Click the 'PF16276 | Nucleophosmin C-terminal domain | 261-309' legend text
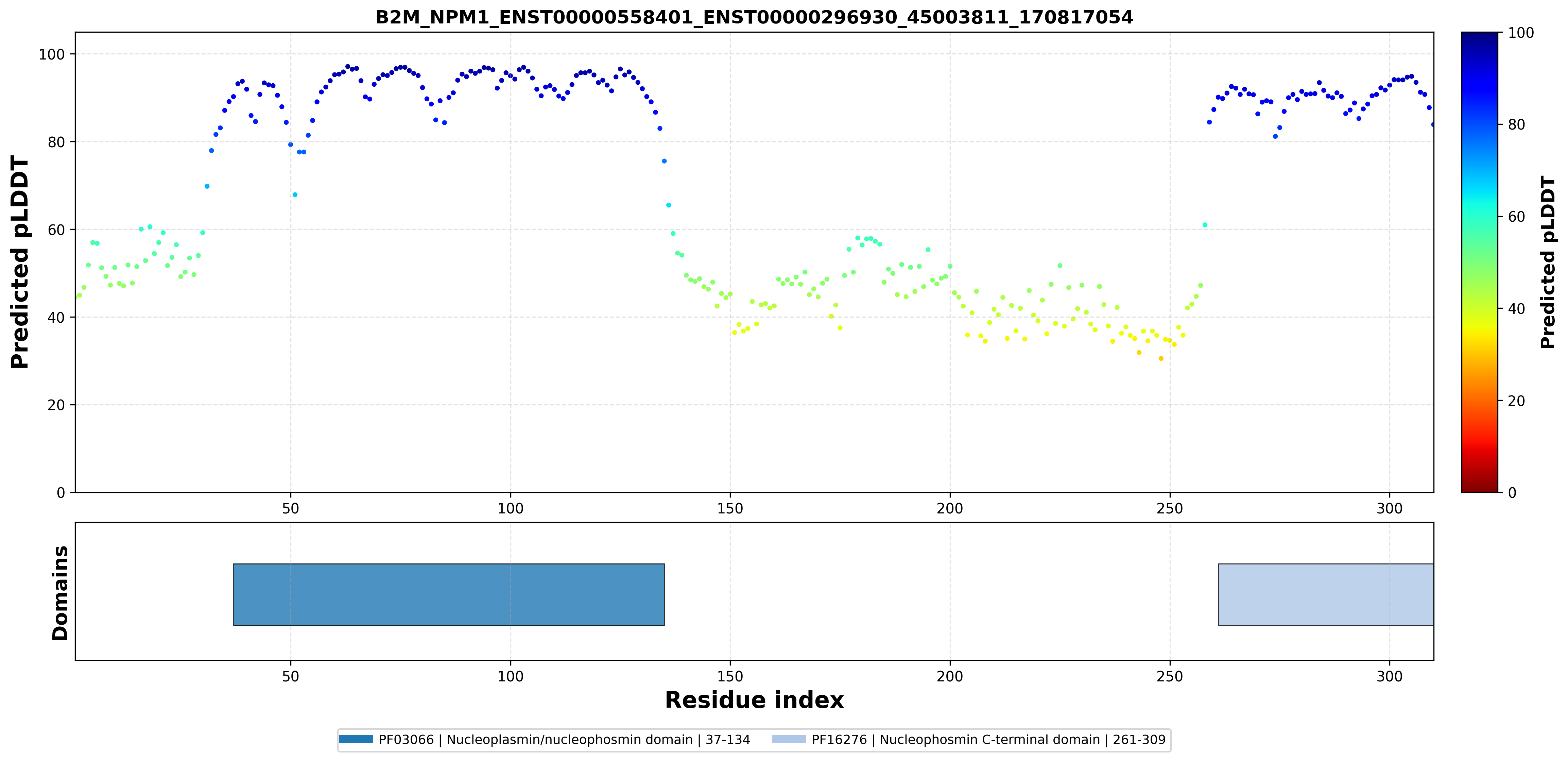This screenshot has width=1568, height=762. [x=988, y=740]
